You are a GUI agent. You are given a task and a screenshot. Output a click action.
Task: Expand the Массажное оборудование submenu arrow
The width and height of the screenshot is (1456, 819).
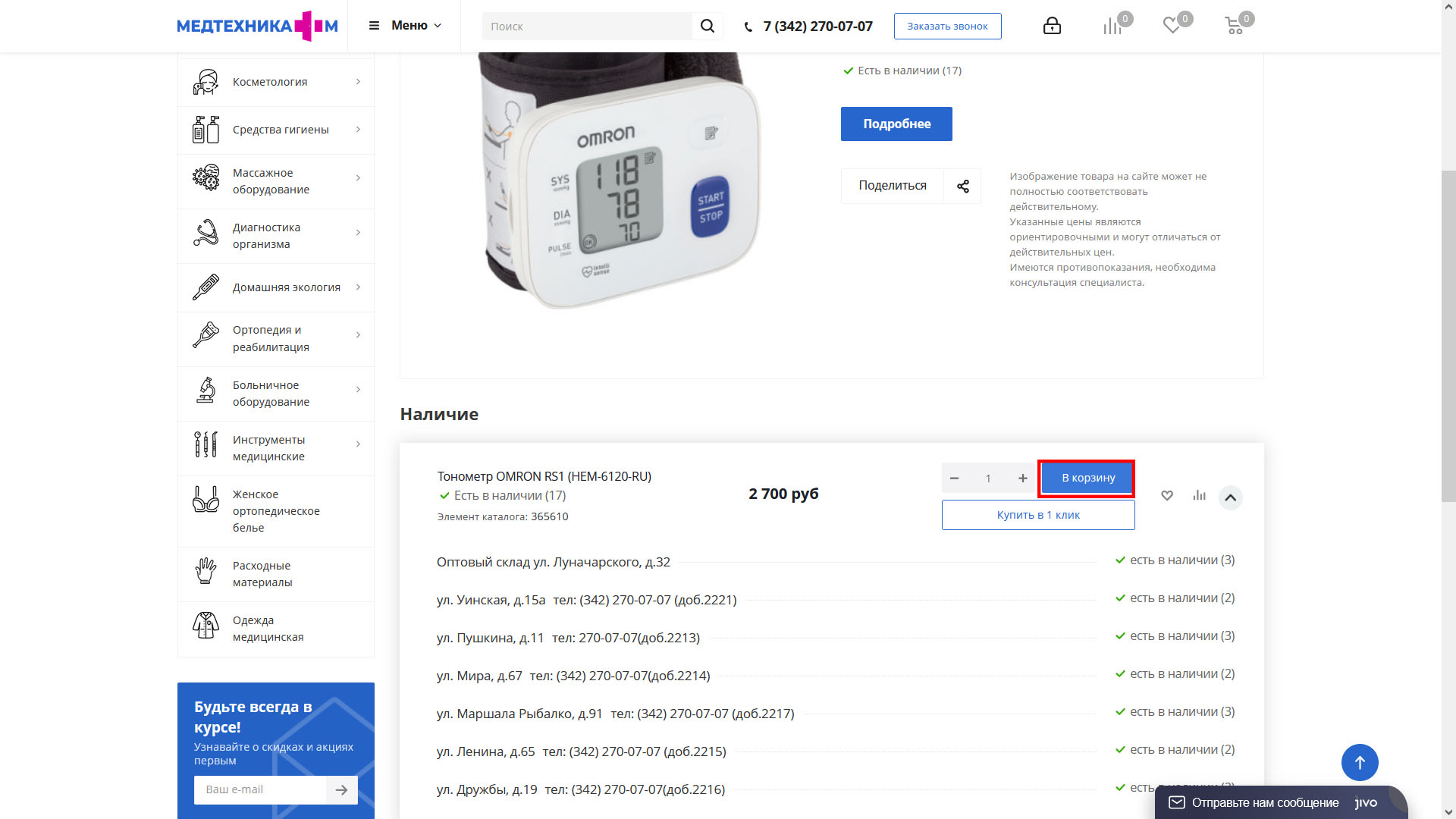pyautogui.click(x=359, y=178)
